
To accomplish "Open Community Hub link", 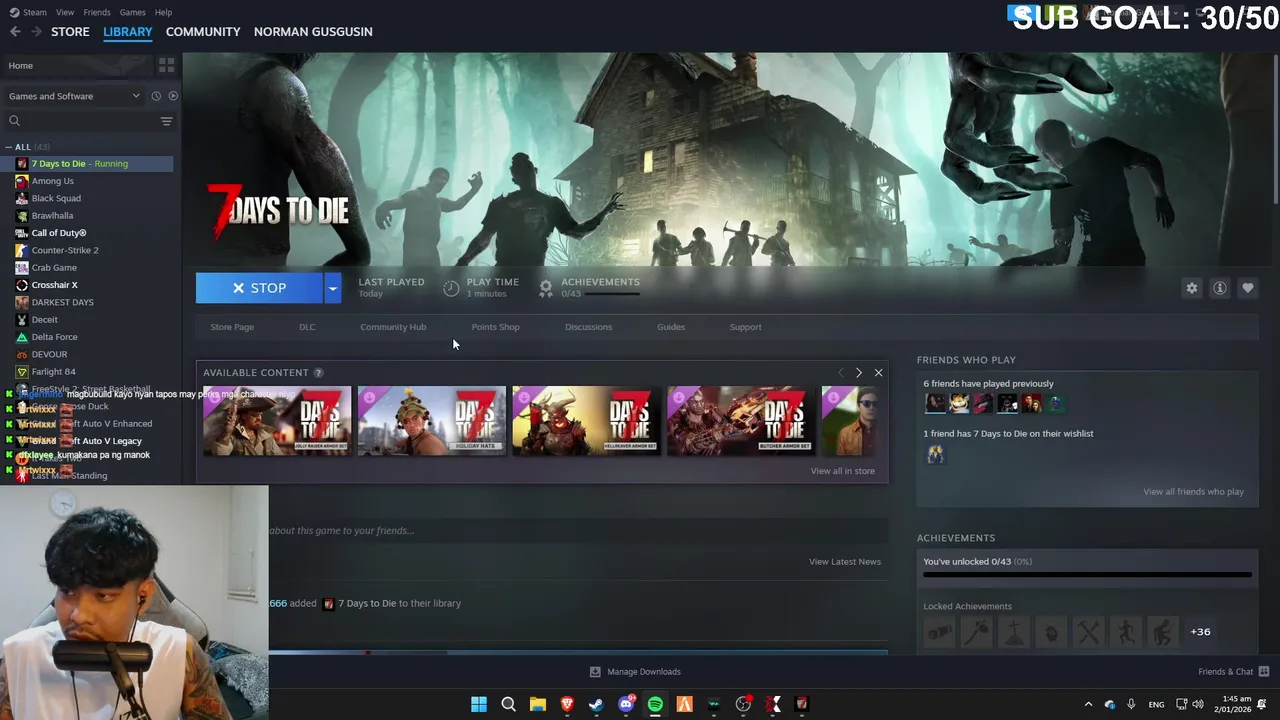I will (393, 327).
